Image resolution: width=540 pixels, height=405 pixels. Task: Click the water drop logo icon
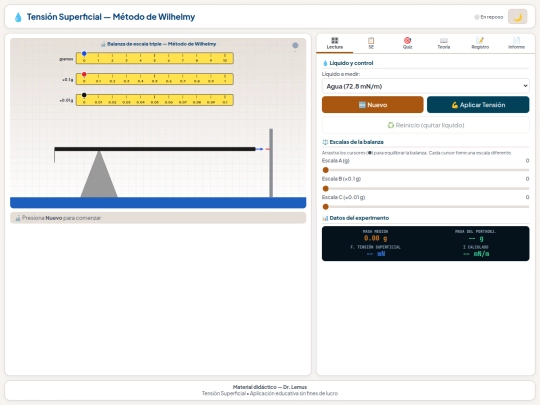[x=18, y=17]
